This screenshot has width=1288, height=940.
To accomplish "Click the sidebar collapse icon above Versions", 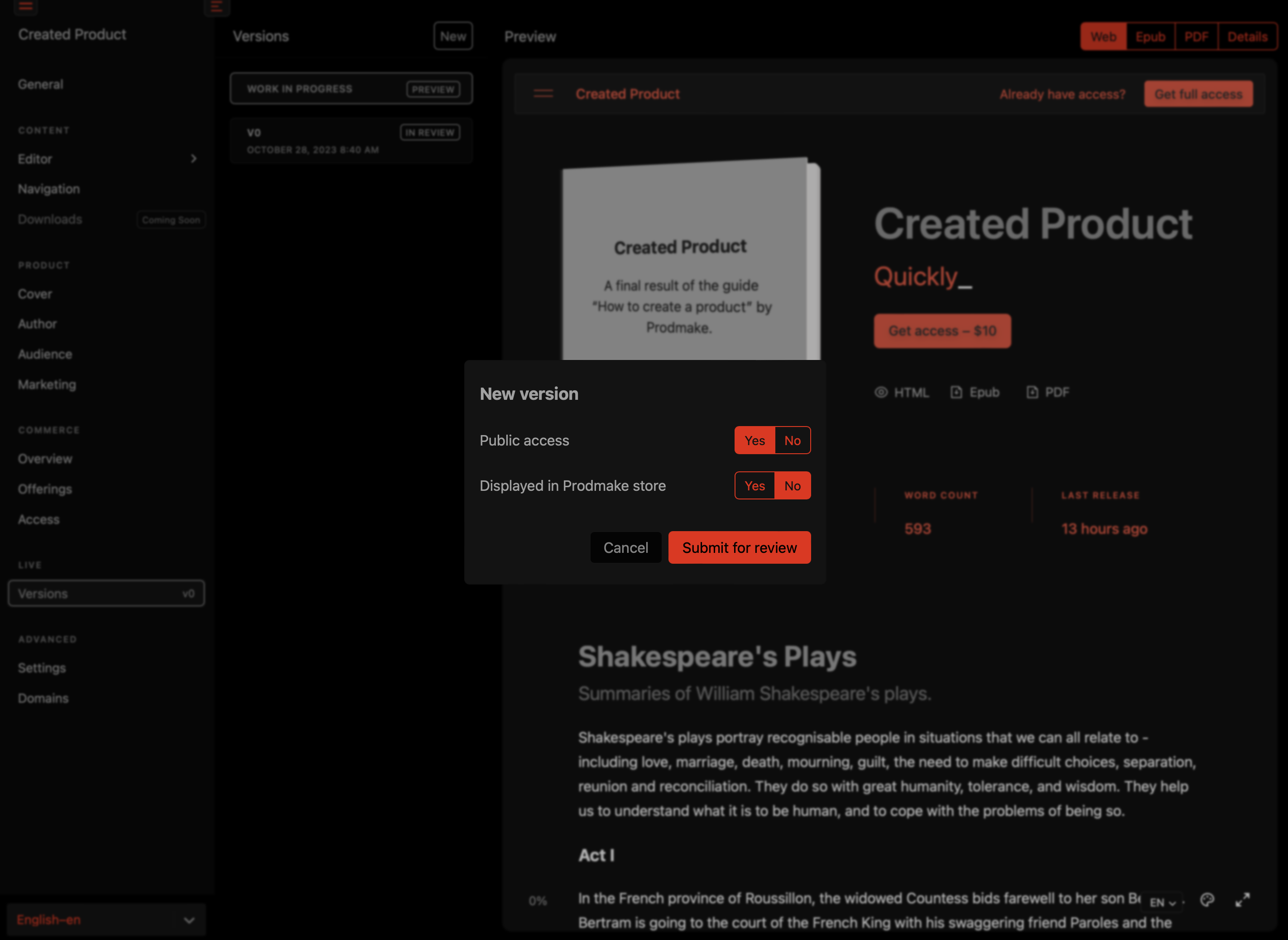I will [216, 7].
